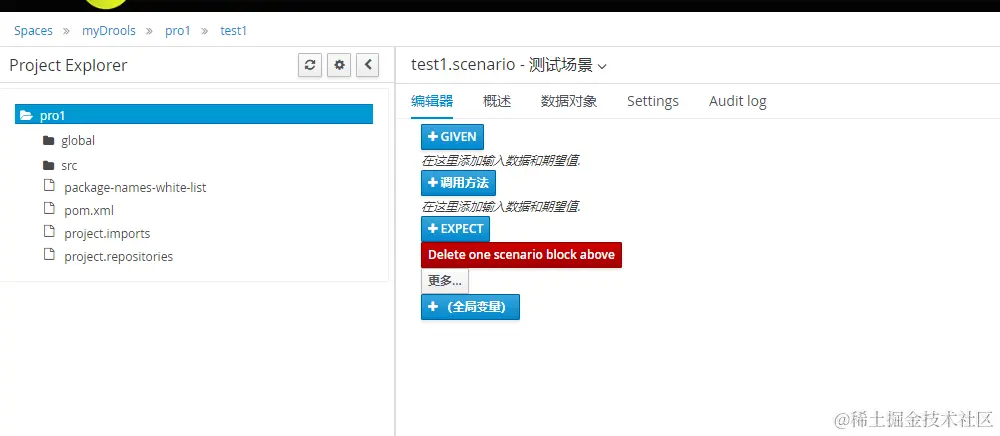Open the 数据对象 tab
This screenshot has height=436, width=1000.
point(569,101)
